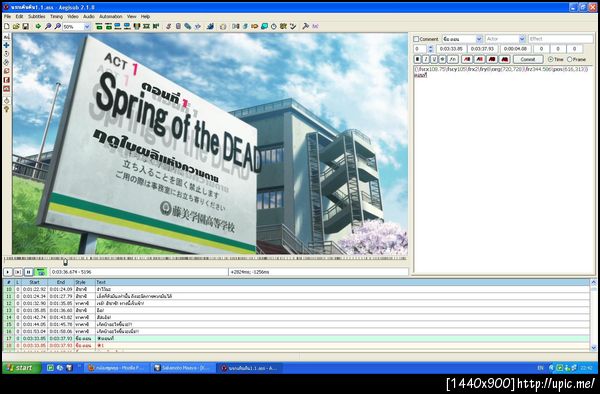Image resolution: width=600 pixels, height=394 pixels.
Task: Open the Options hammer icon
Action: click(x=305, y=26)
